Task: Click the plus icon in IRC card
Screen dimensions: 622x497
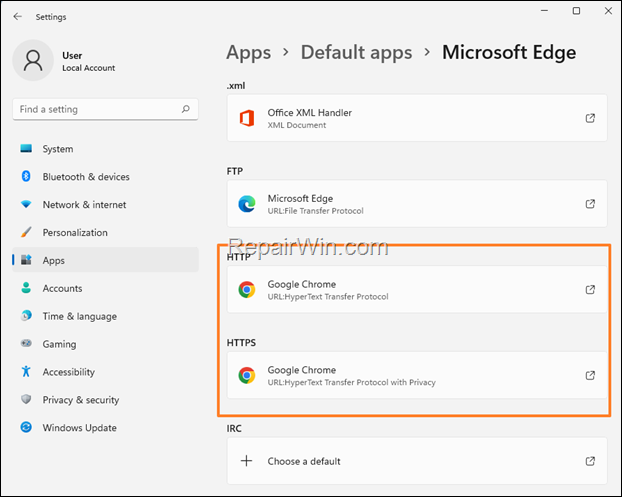Action: pos(246,461)
